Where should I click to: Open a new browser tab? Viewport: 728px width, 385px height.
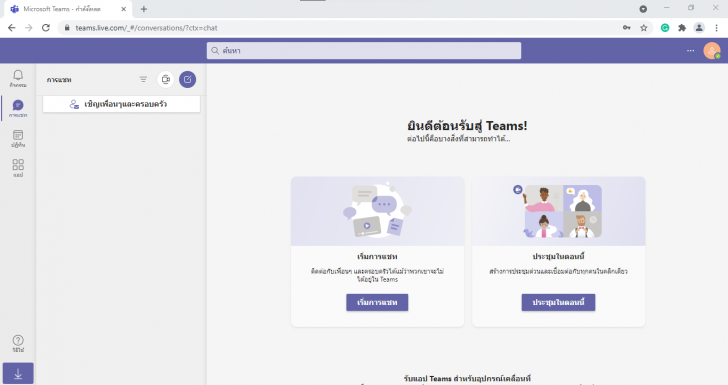pyautogui.click(x=144, y=9)
